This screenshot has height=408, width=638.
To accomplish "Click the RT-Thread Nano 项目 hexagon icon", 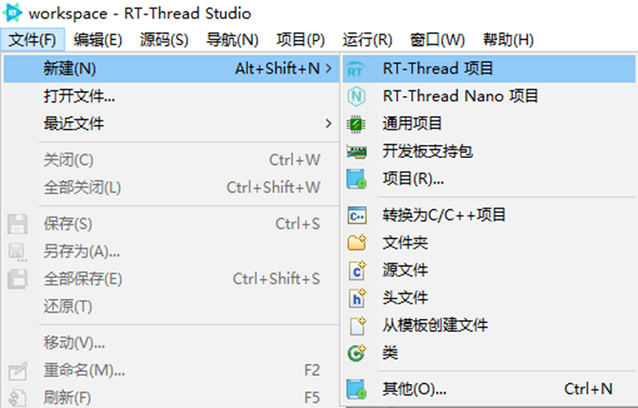I will (x=356, y=96).
